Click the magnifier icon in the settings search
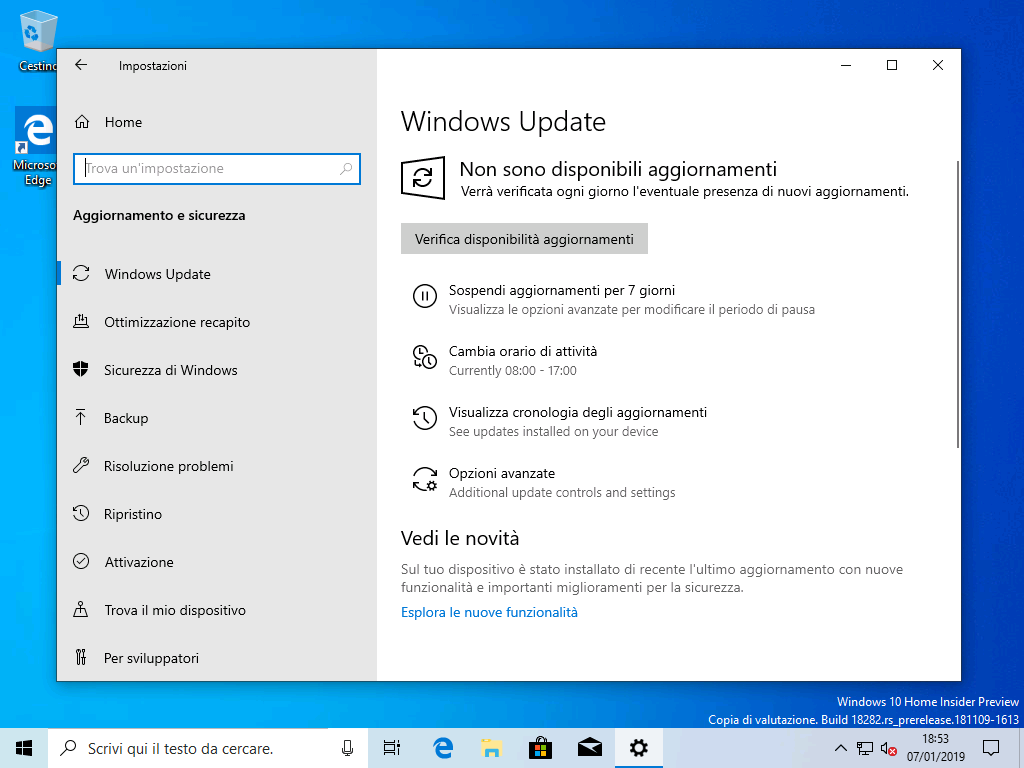This screenshot has height=768, width=1024. [x=346, y=168]
